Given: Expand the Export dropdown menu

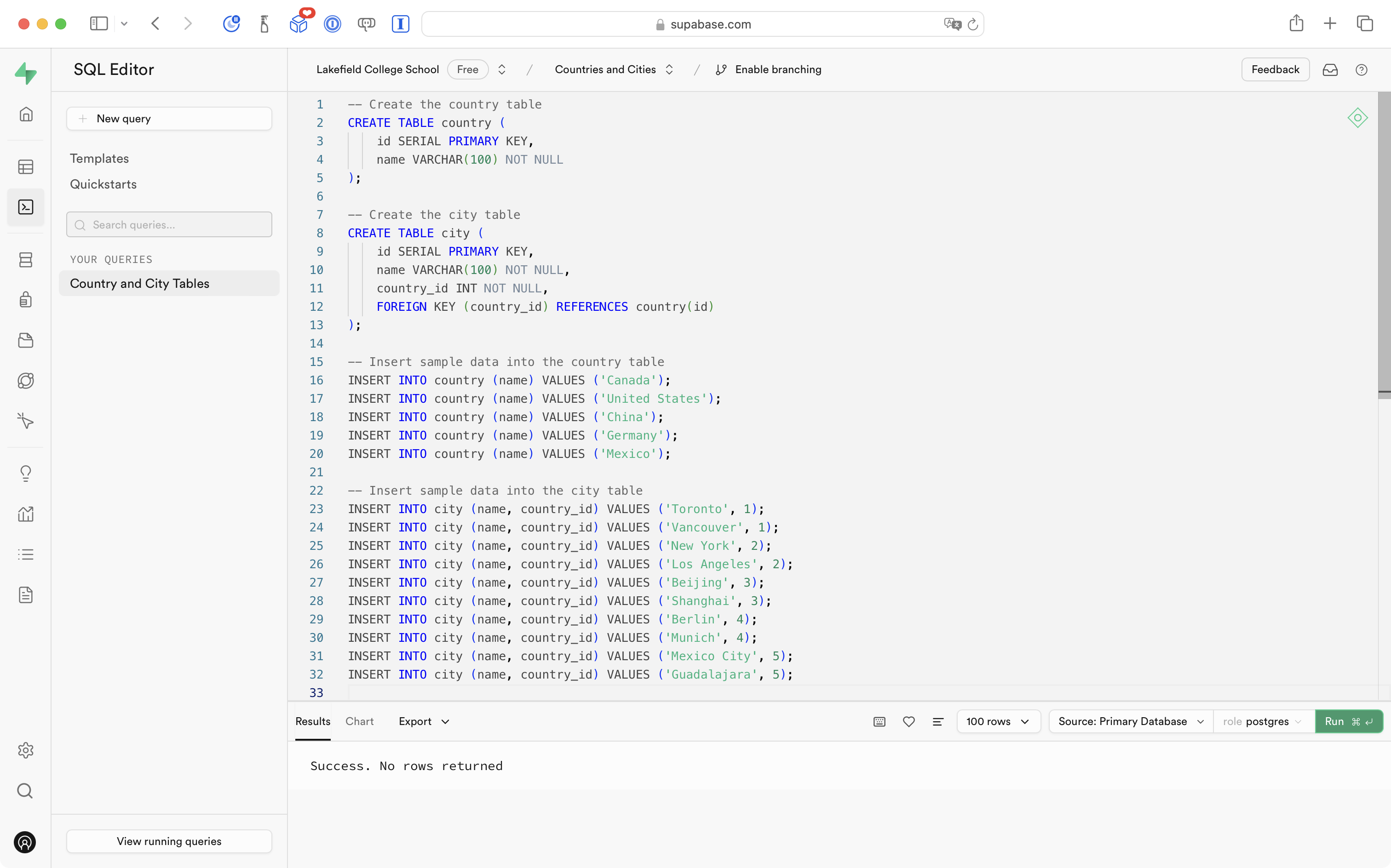Looking at the screenshot, I should [424, 722].
